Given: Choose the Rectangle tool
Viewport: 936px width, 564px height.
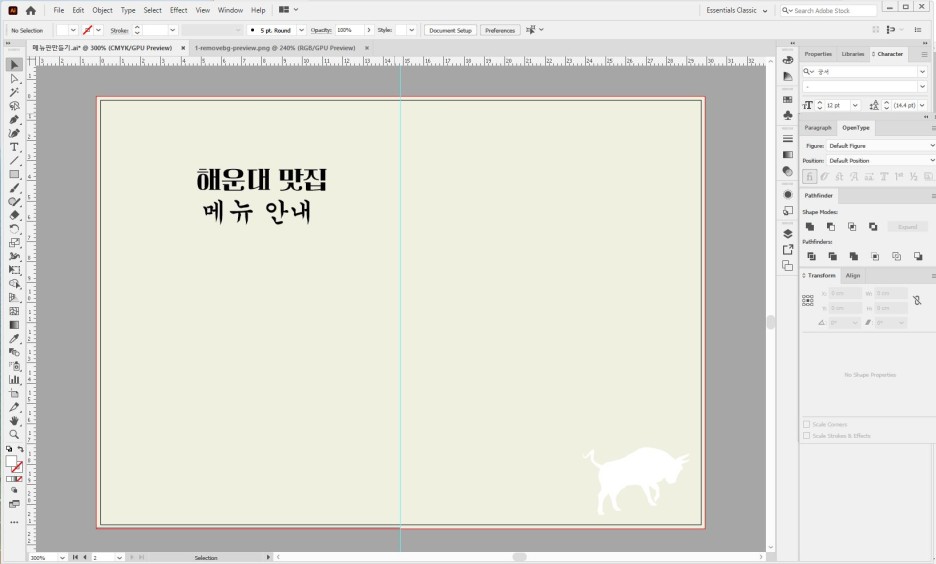Looking at the screenshot, I should [14, 174].
